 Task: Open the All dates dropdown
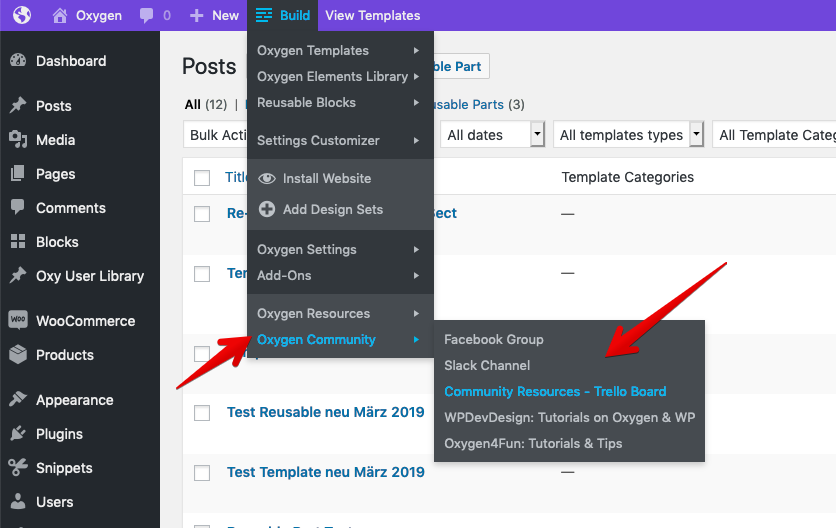coord(492,135)
